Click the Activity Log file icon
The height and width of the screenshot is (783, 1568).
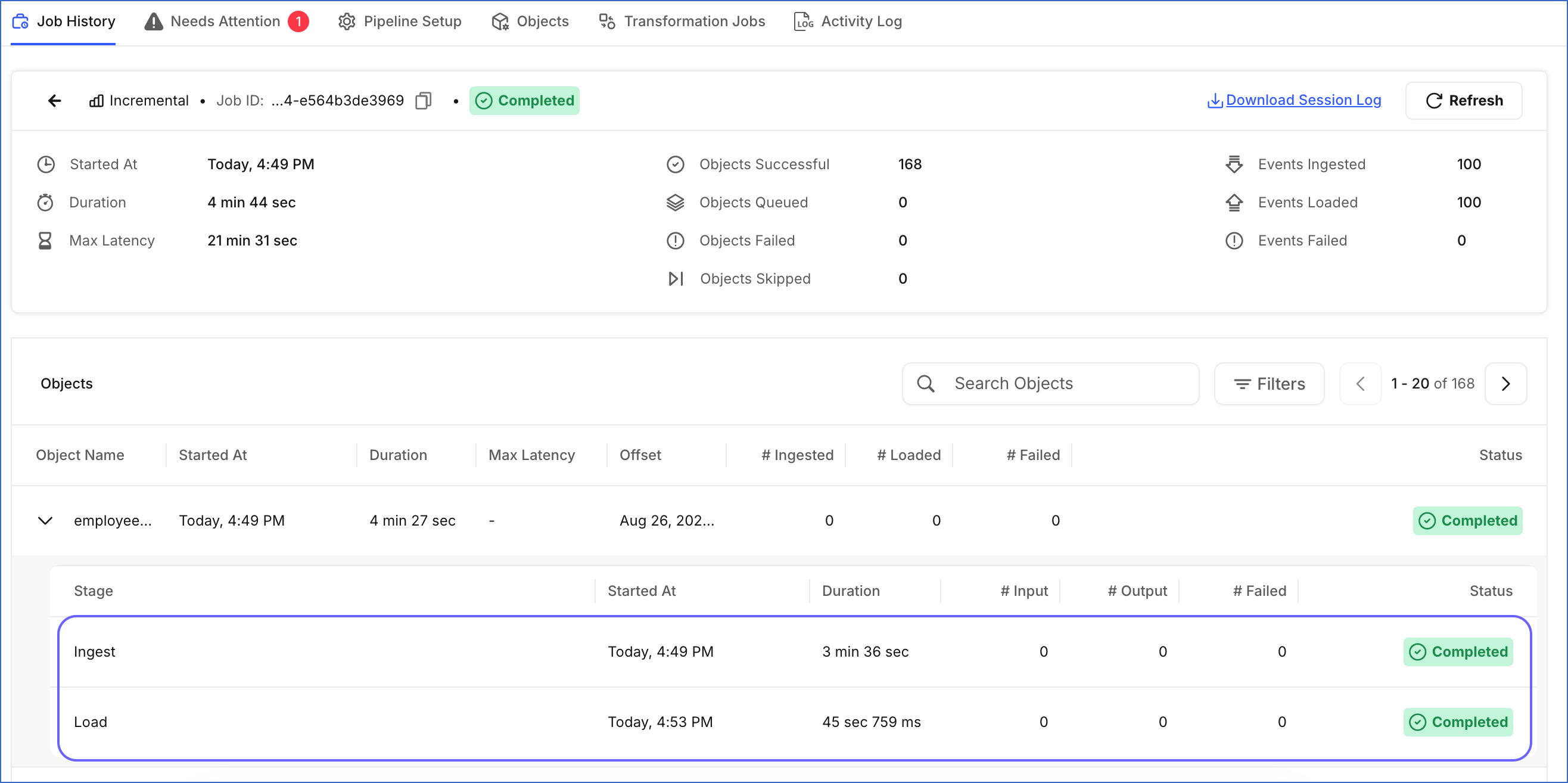804,21
